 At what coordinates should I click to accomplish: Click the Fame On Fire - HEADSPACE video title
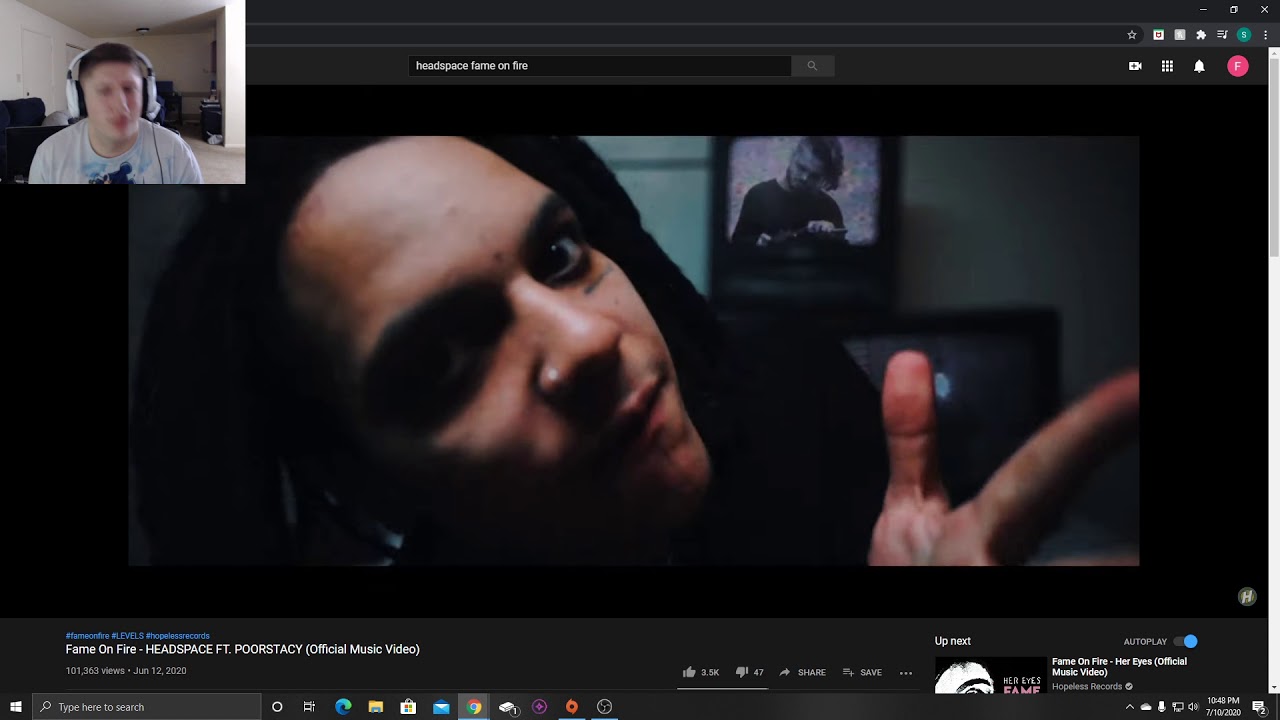pyautogui.click(x=243, y=649)
